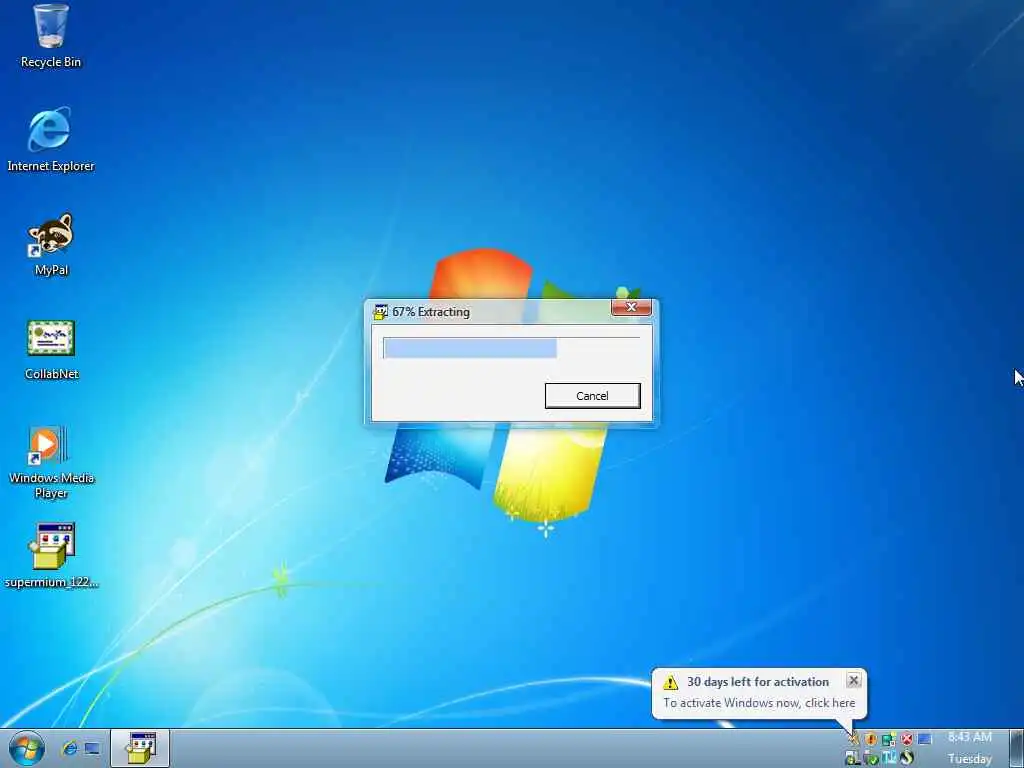Screen dimensions: 1024x768
Task: Click the teal T tray icon
Action: tap(889, 758)
